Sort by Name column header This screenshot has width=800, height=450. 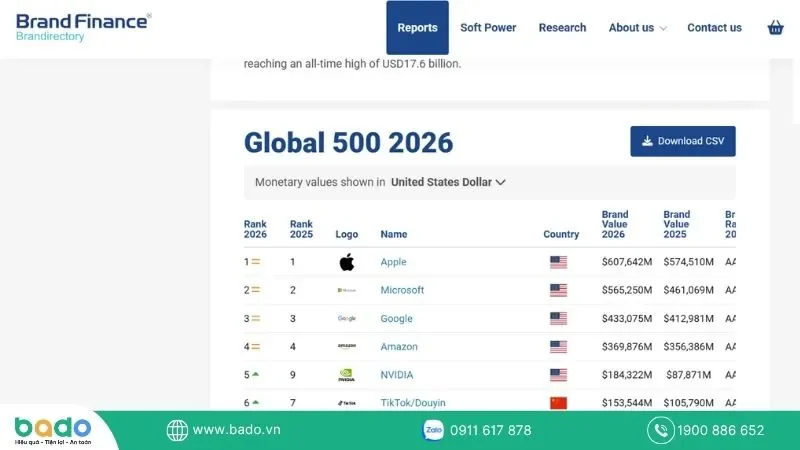(x=394, y=234)
